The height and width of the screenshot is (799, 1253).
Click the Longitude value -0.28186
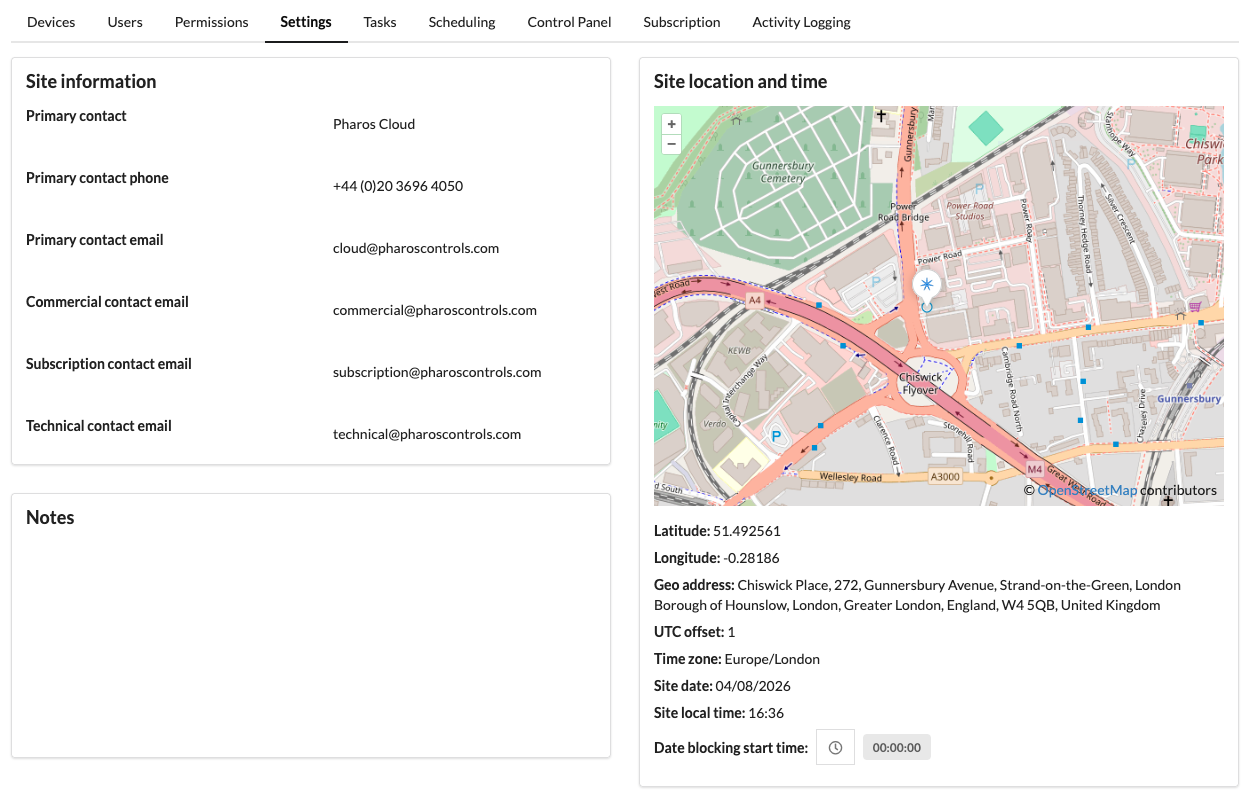click(751, 558)
